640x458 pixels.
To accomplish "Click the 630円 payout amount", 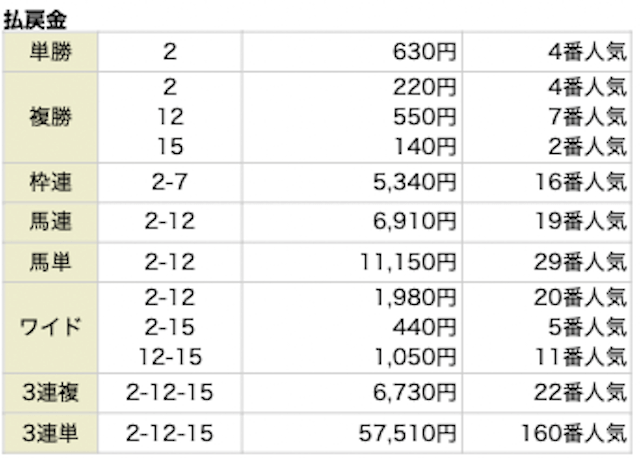I will point(424,52).
